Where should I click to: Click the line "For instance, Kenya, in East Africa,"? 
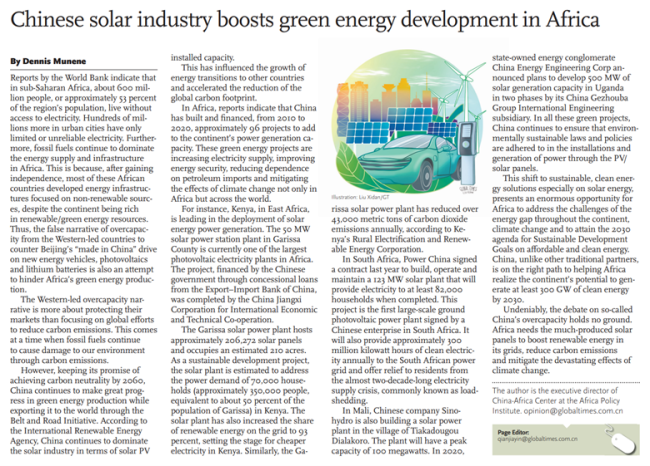pos(245,209)
